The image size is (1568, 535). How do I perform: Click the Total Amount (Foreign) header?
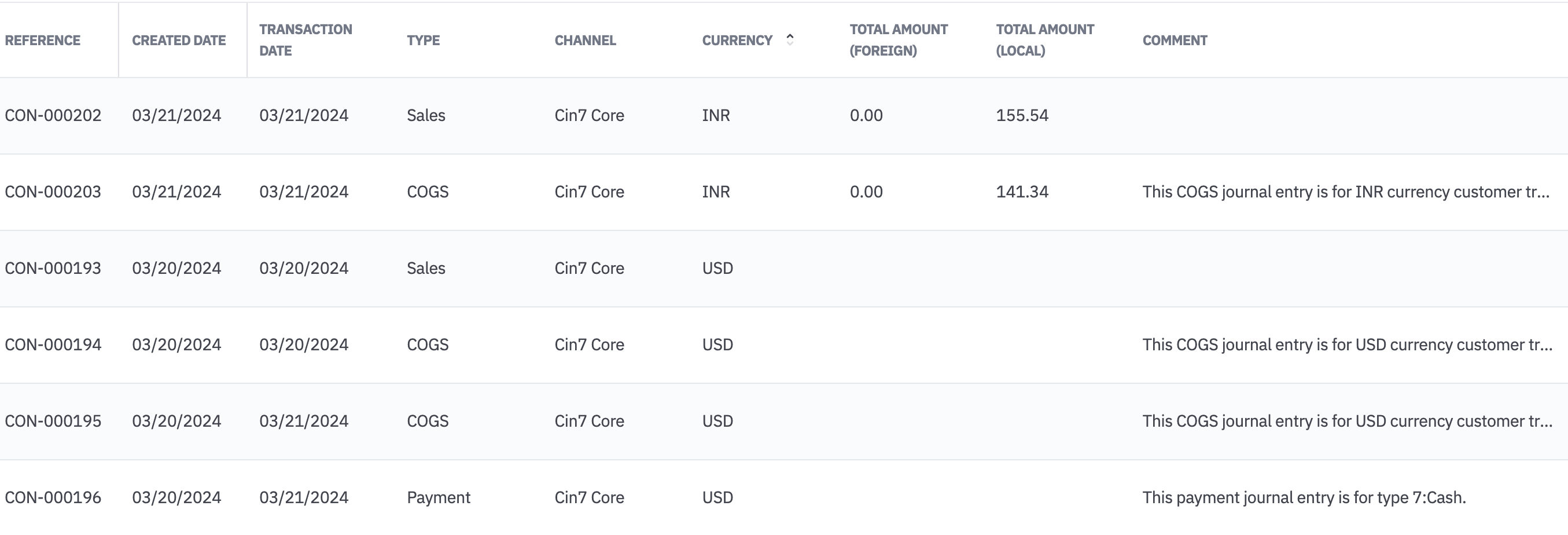[899, 40]
